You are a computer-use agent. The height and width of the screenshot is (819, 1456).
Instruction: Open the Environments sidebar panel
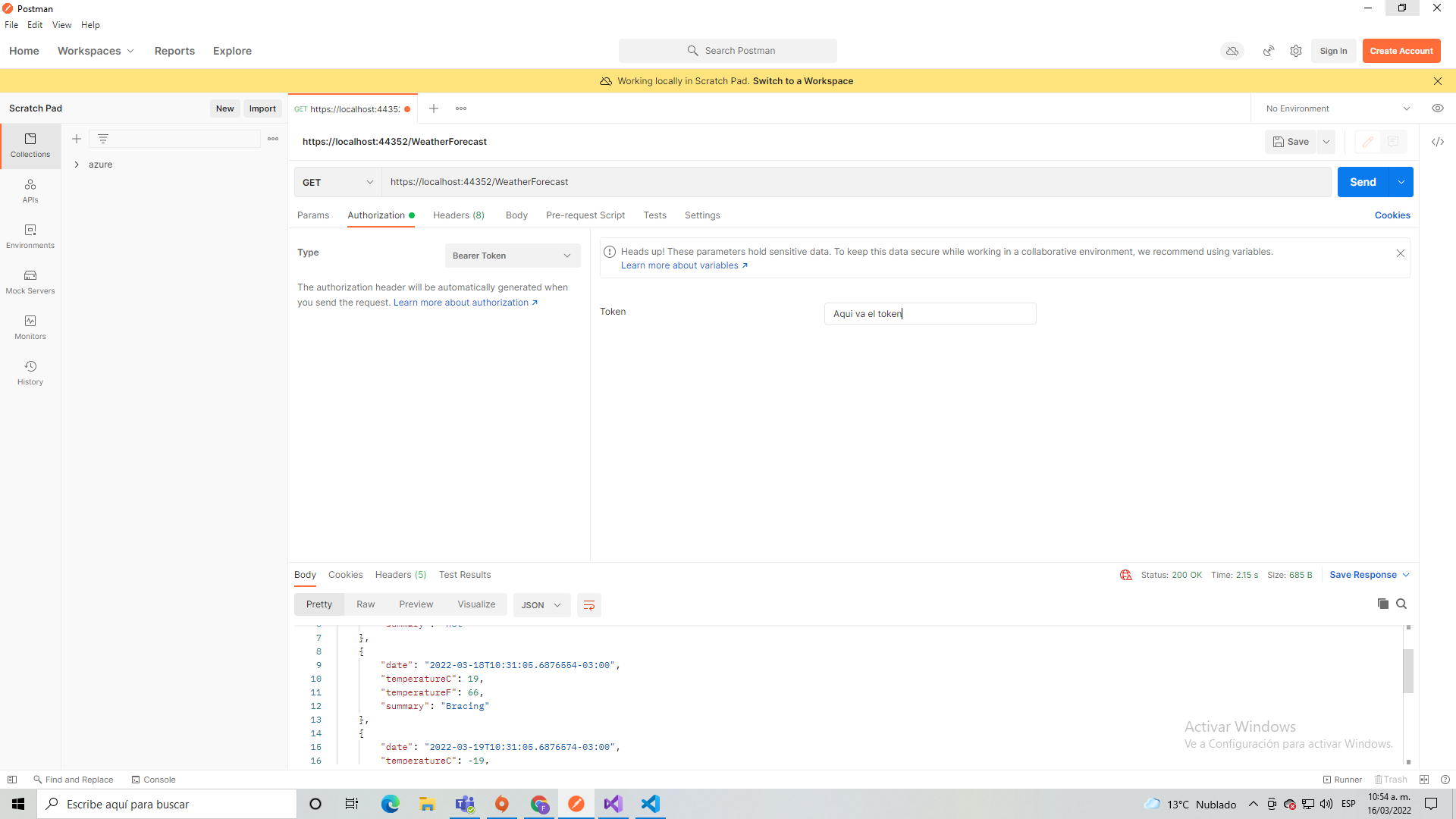point(30,236)
